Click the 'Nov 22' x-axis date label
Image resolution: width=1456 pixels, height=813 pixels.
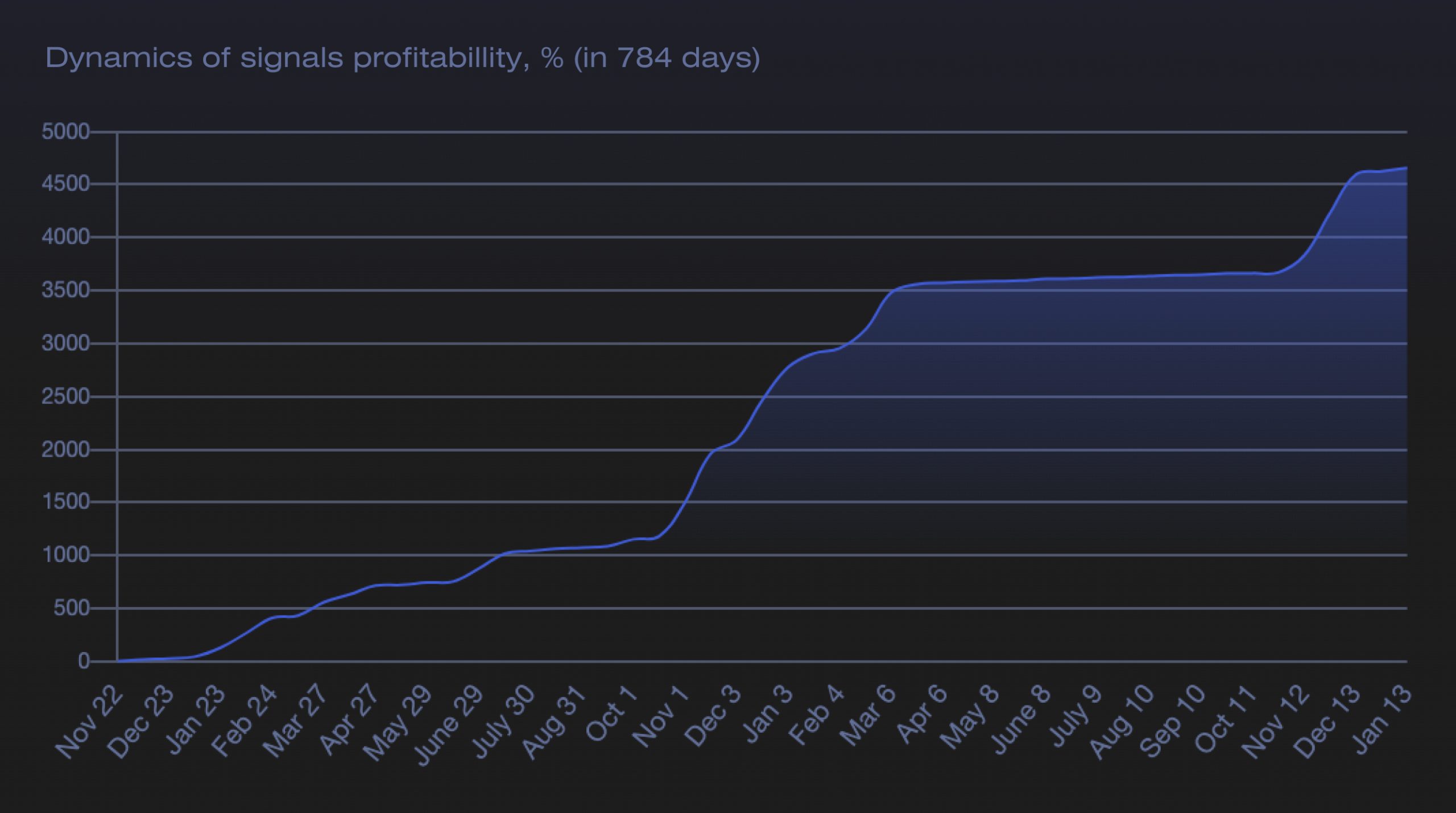coord(89,723)
